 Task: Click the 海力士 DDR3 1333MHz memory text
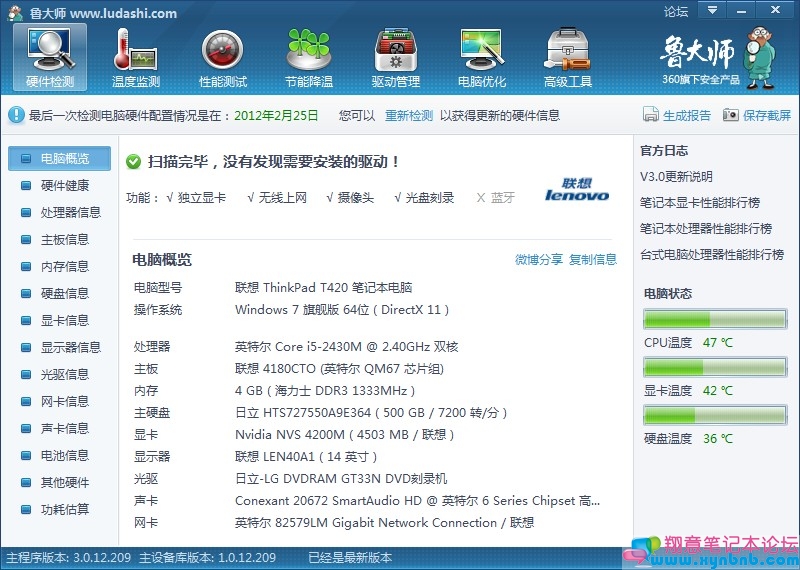[325, 391]
